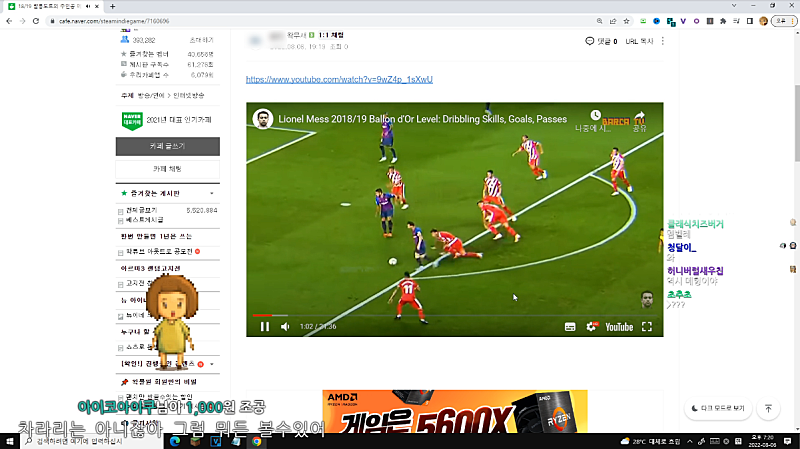The width and height of the screenshot is (800, 449).
Task: Open the Chrome profile avatar
Action: (763, 21)
